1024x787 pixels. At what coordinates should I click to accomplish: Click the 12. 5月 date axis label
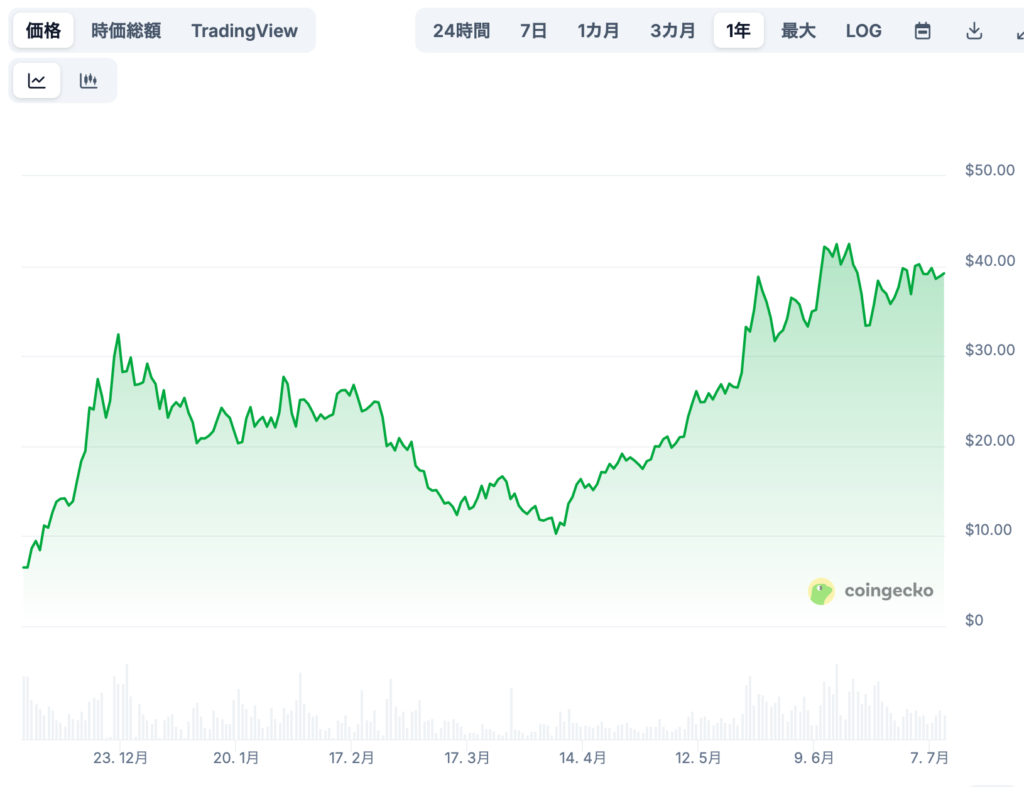[x=698, y=758]
